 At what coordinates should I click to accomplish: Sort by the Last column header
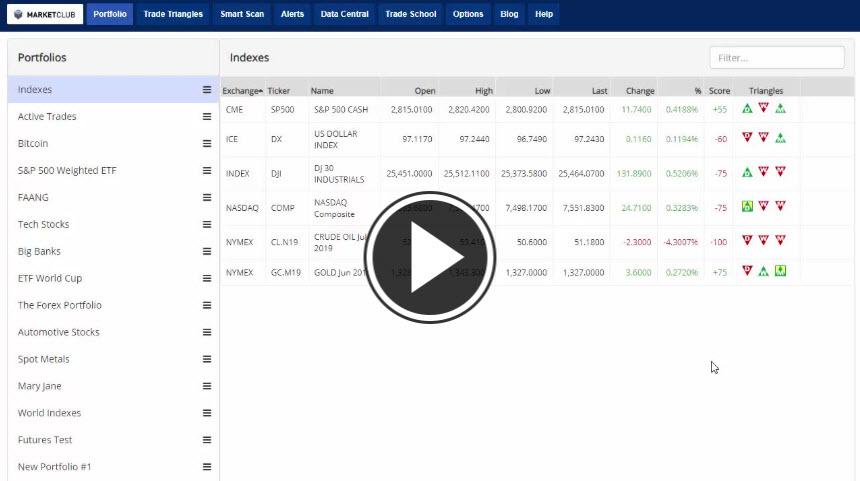599,90
